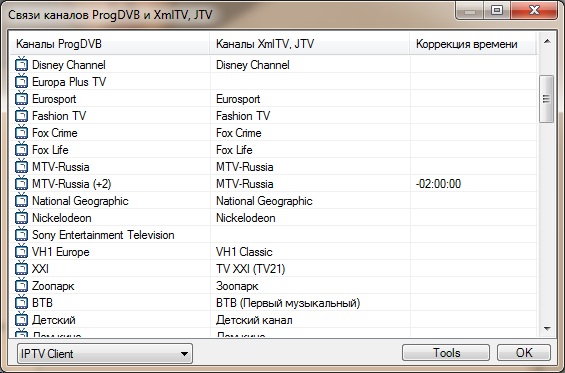This screenshot has height=373, width=565.
Task: Minimize the dialog window
Action: click(x=470, y=10)
